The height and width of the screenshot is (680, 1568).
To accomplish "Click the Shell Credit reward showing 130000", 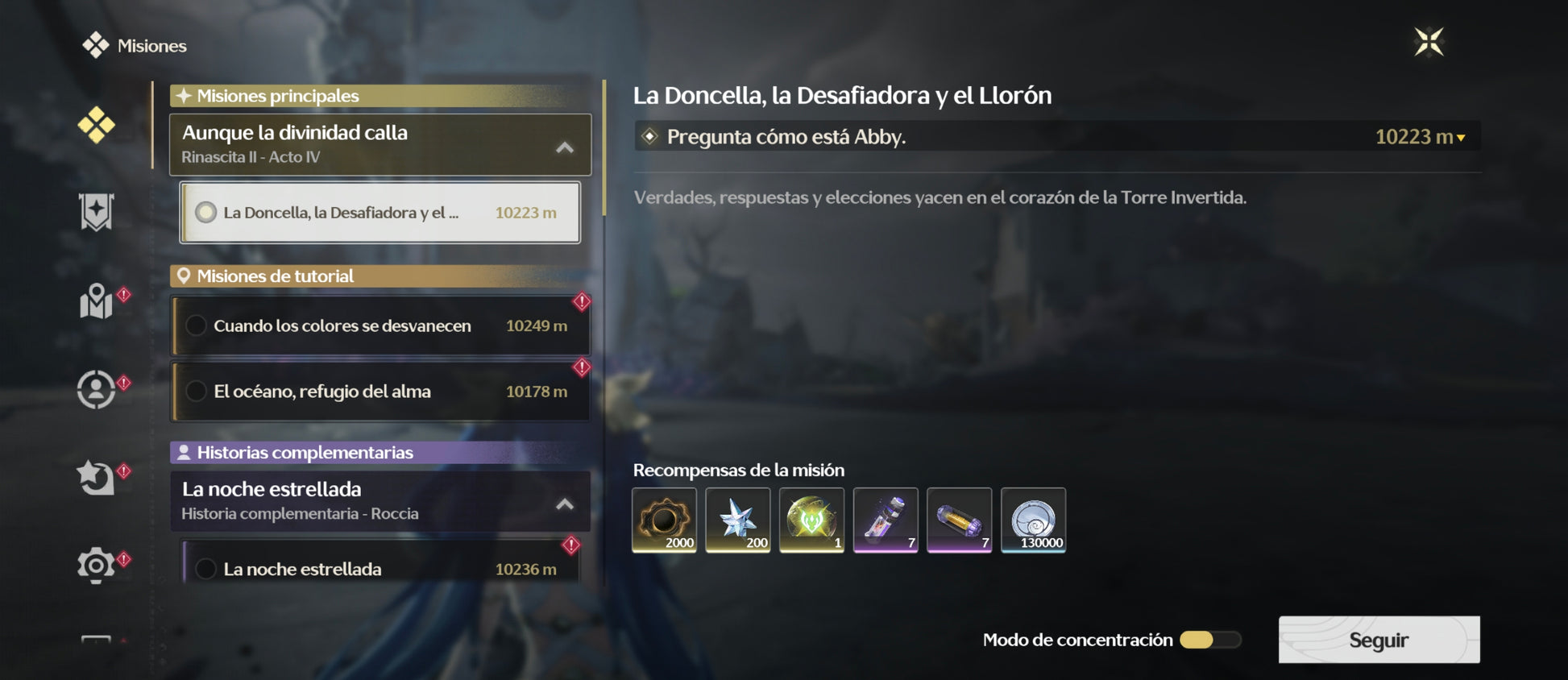I will 1033,520.
